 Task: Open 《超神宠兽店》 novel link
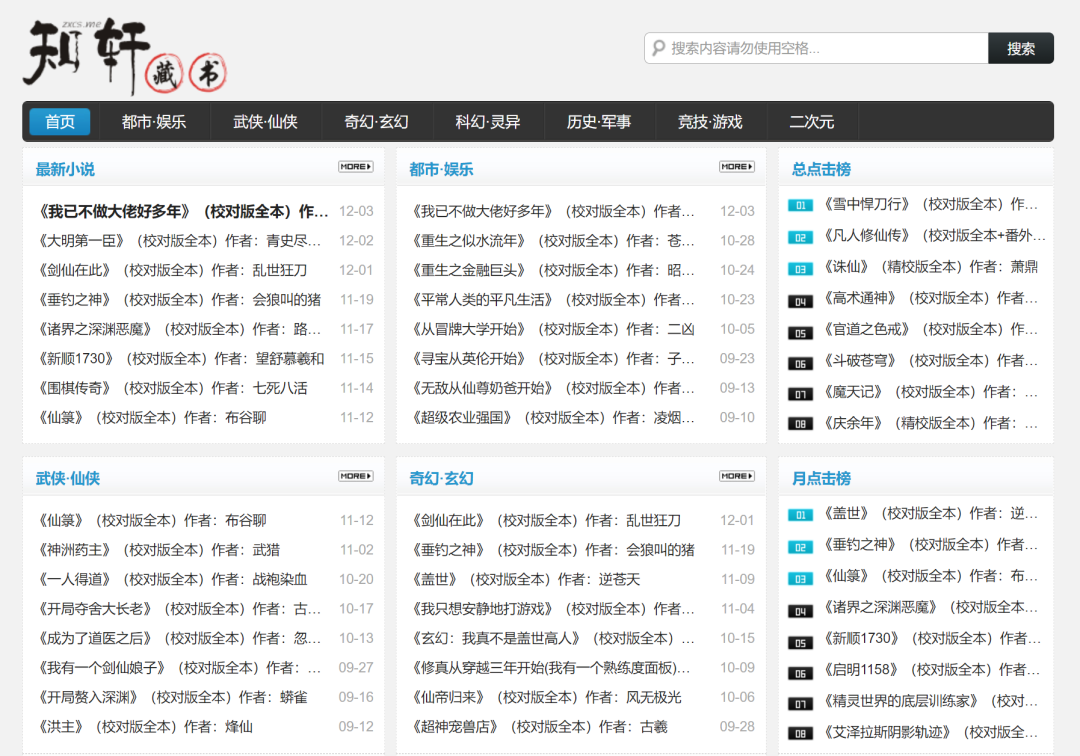tap(539, 727)
